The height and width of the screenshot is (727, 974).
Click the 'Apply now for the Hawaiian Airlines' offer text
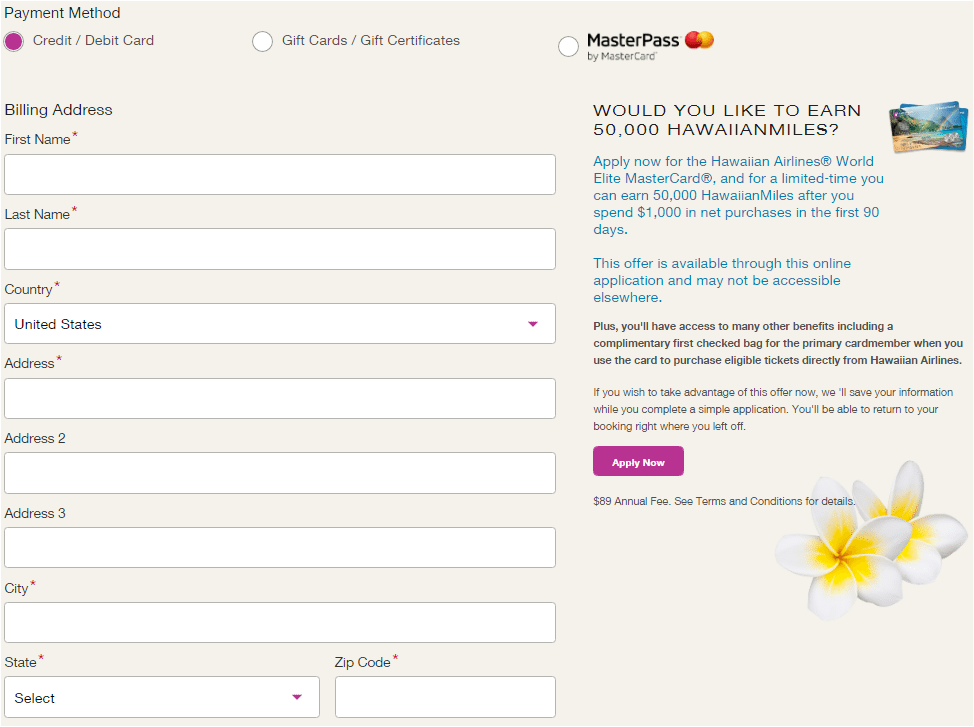[x=738, y=195]
